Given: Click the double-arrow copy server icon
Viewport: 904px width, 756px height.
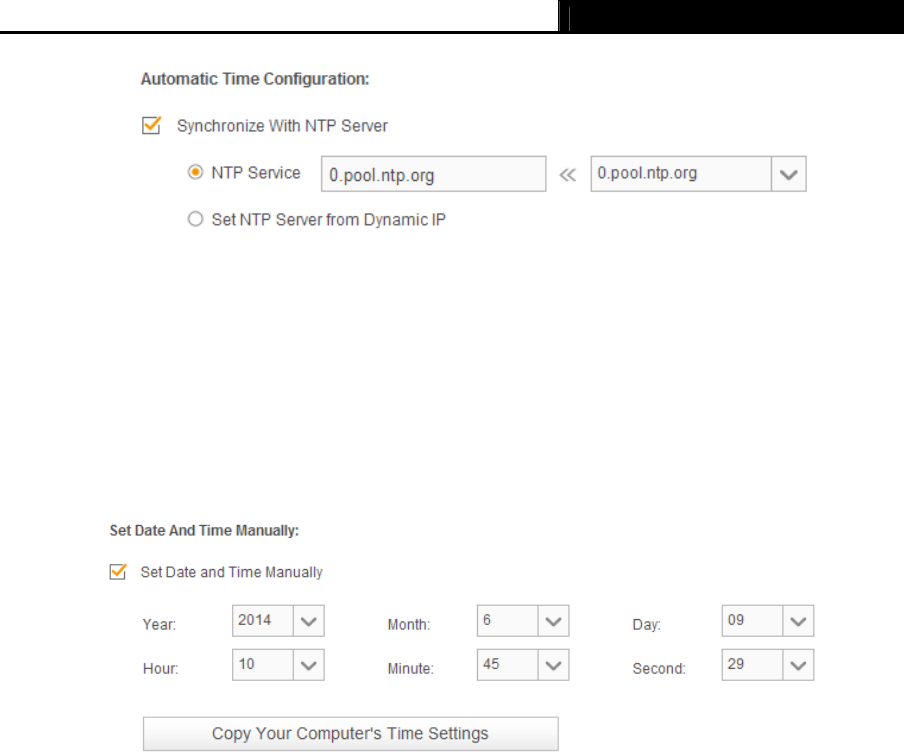Looking at the screenshot, I should (x=568, y=175).
